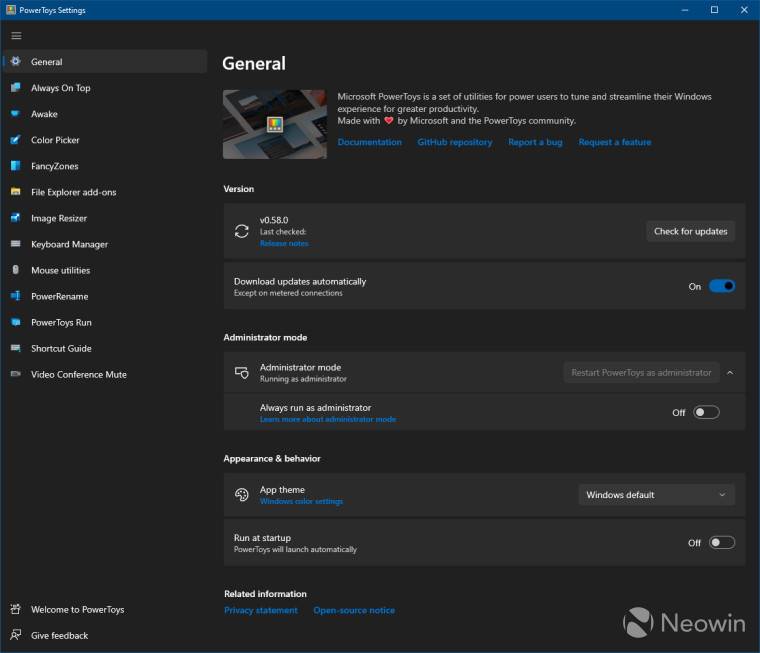
Task: Click the update refresh icon beside v0.58.0
Action: tap(241, 231)
